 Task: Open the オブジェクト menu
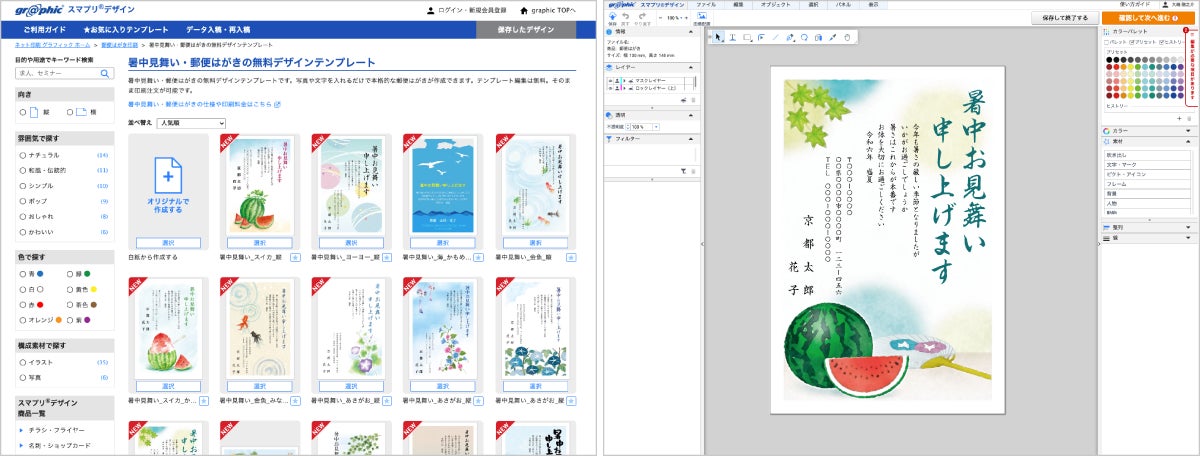[x=775, y=5]
